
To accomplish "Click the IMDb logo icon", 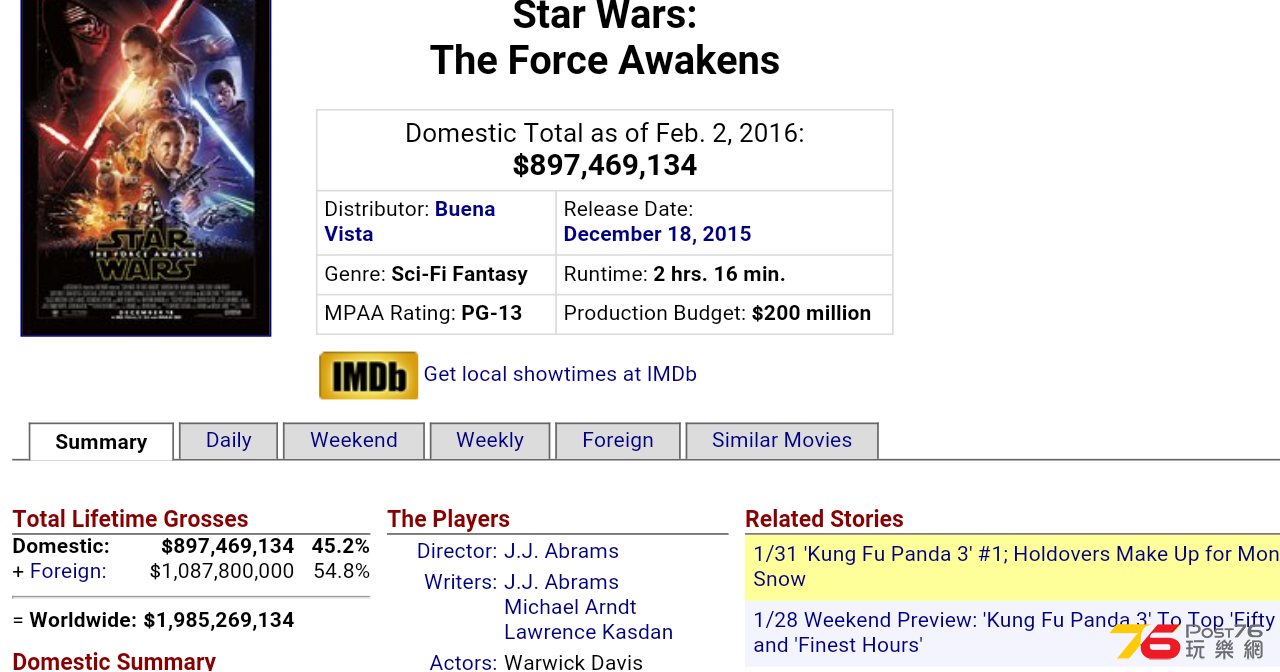I will (x=368, y=375).
